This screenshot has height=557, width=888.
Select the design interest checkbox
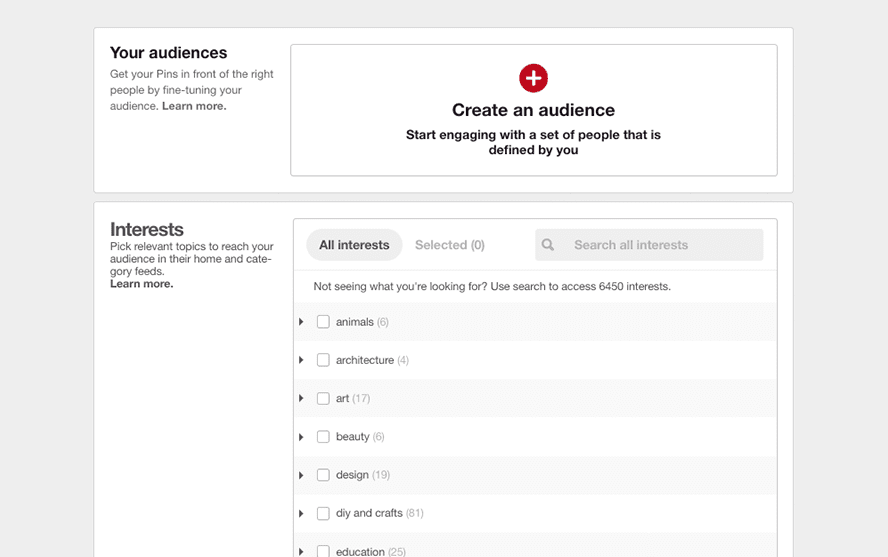pos(323,475)
